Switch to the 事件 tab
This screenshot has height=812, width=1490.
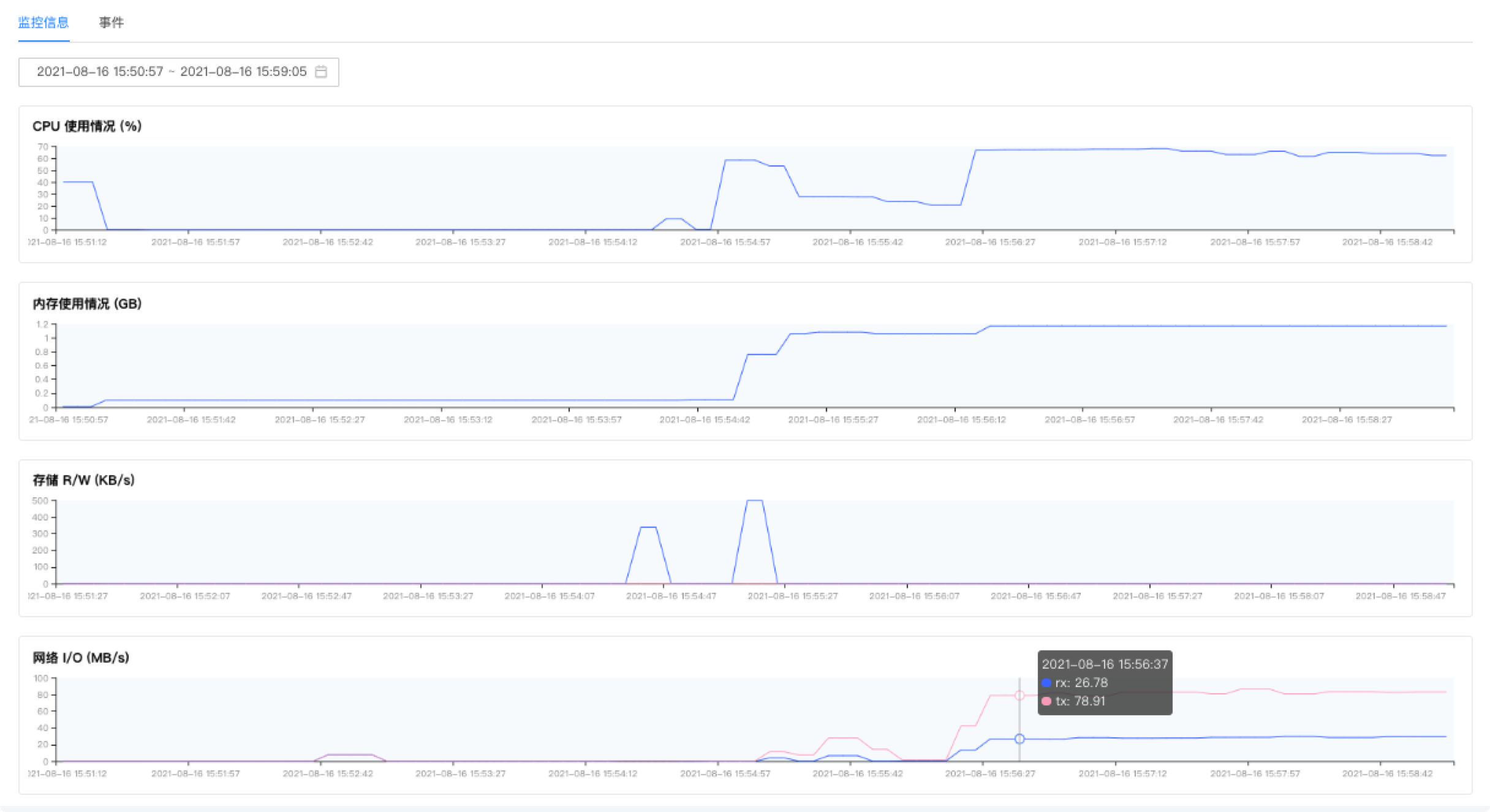pyautogui.click(x=112, y=23)
